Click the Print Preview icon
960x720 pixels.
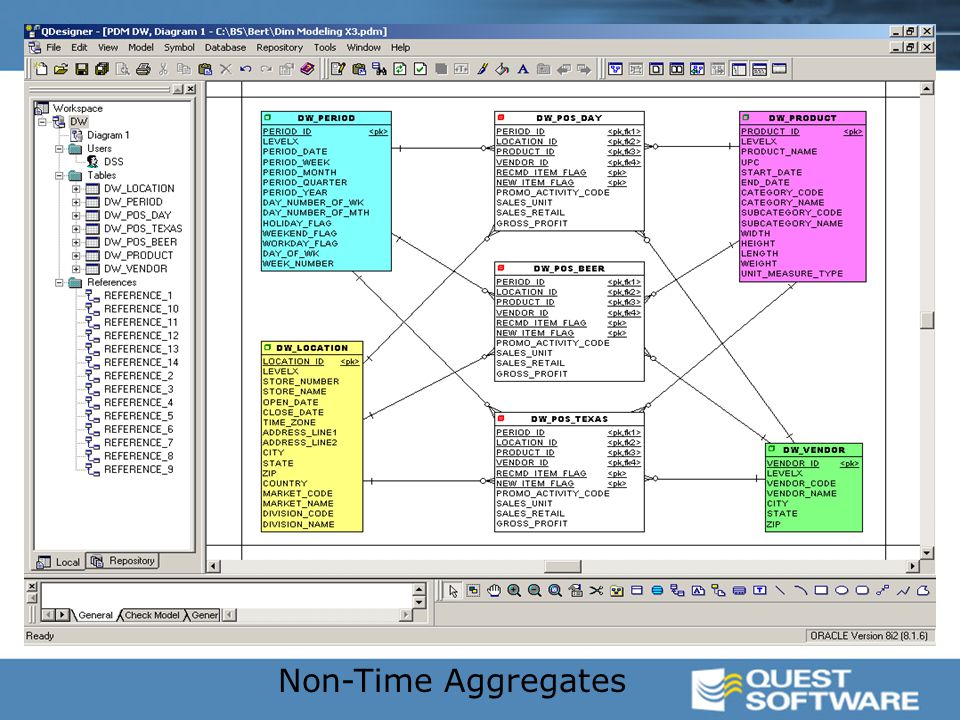(123, 69)
